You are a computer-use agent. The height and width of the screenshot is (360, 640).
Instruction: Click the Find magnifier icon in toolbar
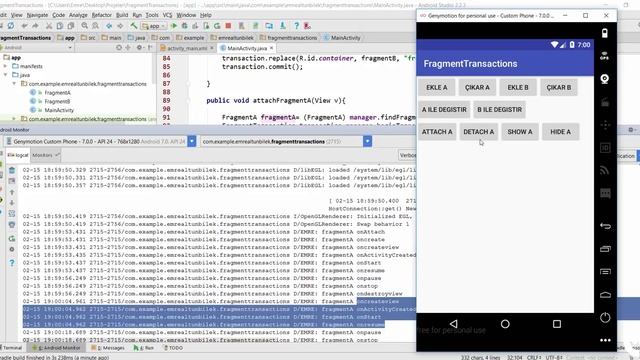(84, 26)
